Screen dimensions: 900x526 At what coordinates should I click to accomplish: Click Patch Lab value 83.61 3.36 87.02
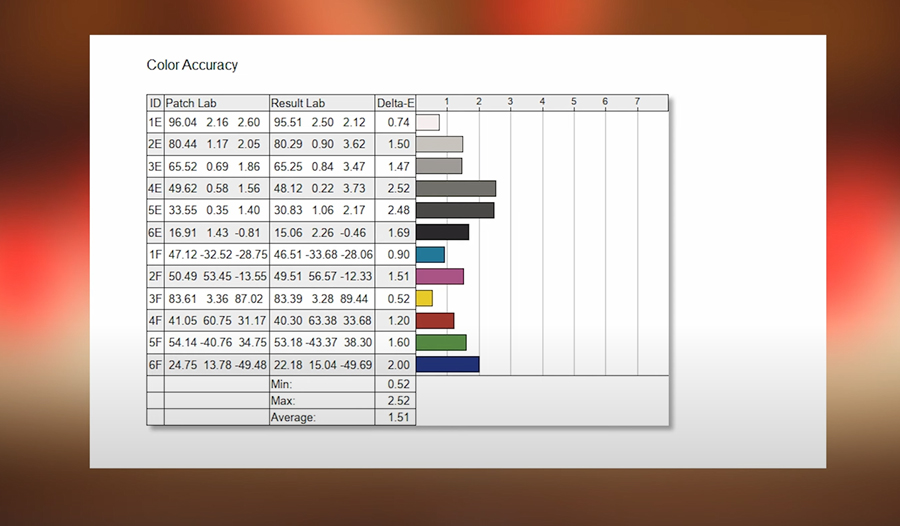[216, 299]
